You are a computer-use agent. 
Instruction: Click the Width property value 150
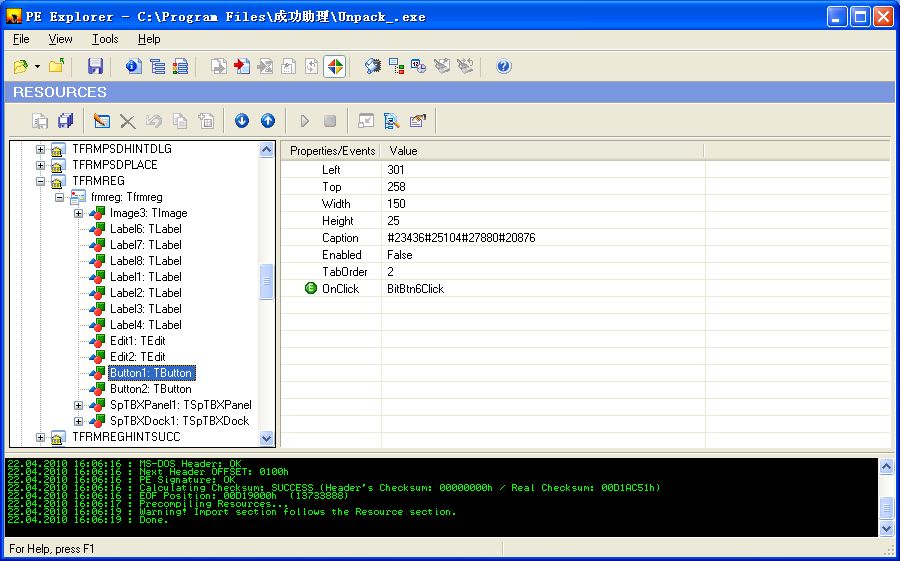click(396, 204)
